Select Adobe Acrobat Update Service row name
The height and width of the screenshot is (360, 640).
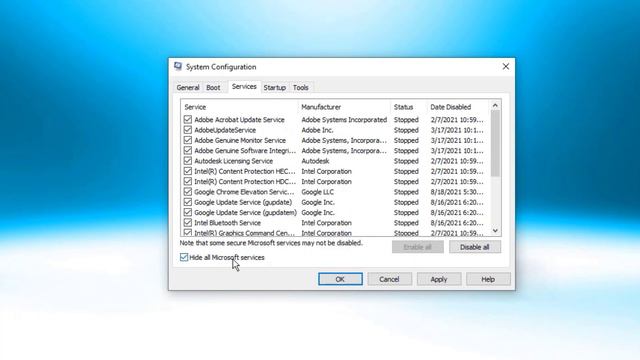tap(239, 120)
